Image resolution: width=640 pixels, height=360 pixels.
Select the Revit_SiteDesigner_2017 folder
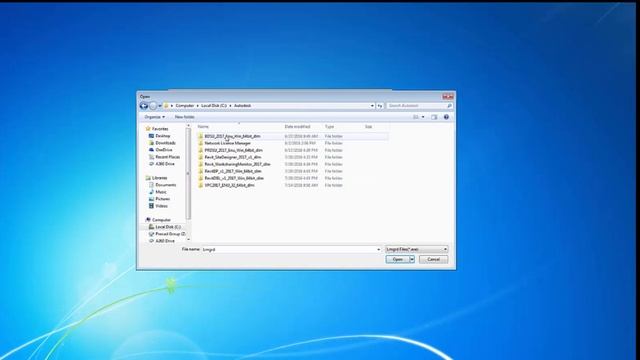coord(292,157)
